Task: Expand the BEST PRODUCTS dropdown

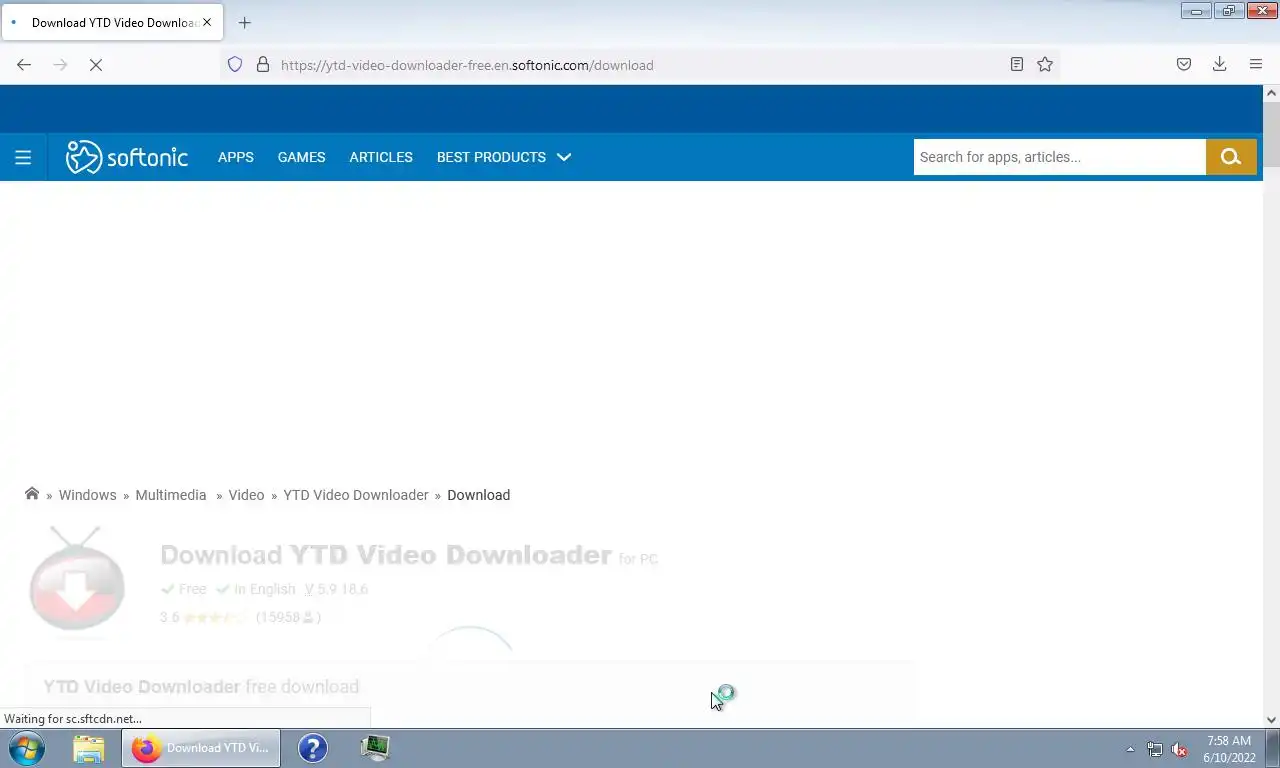Action: tap(503, 157)
